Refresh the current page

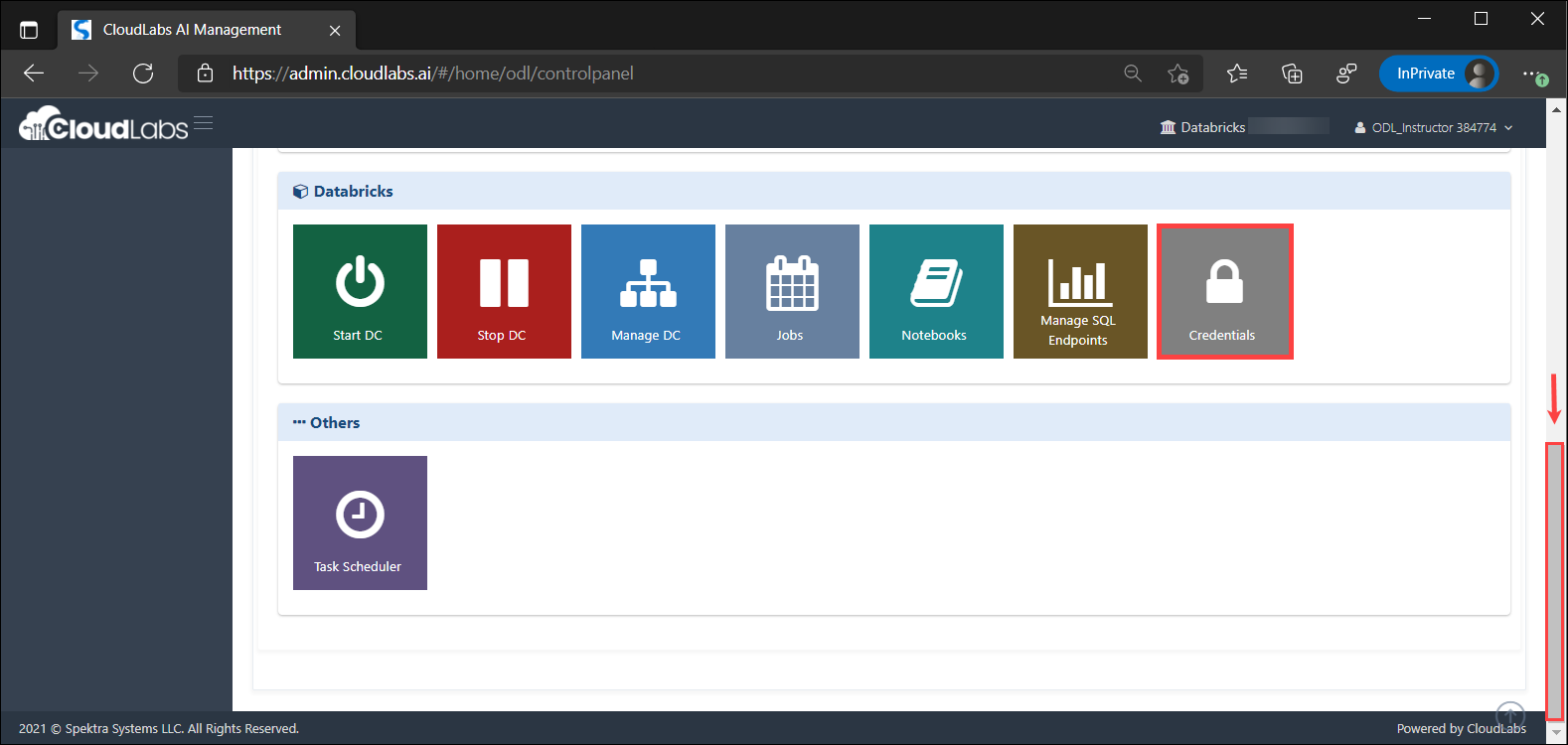click(x=143, y=74)
